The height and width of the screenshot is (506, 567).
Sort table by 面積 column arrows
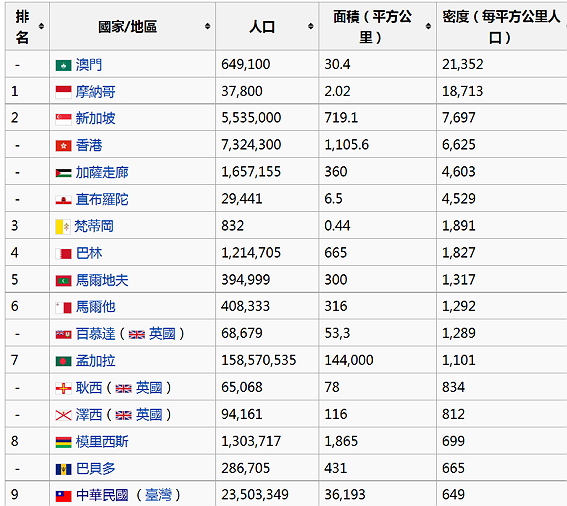428,26
